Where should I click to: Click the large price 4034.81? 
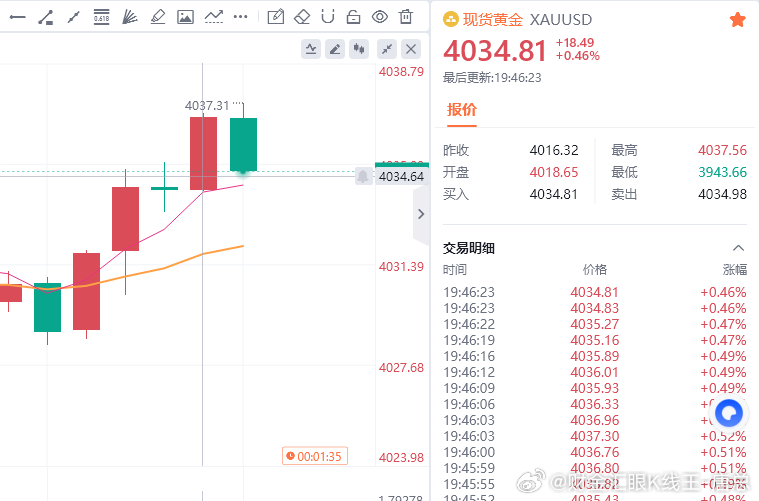495,51
